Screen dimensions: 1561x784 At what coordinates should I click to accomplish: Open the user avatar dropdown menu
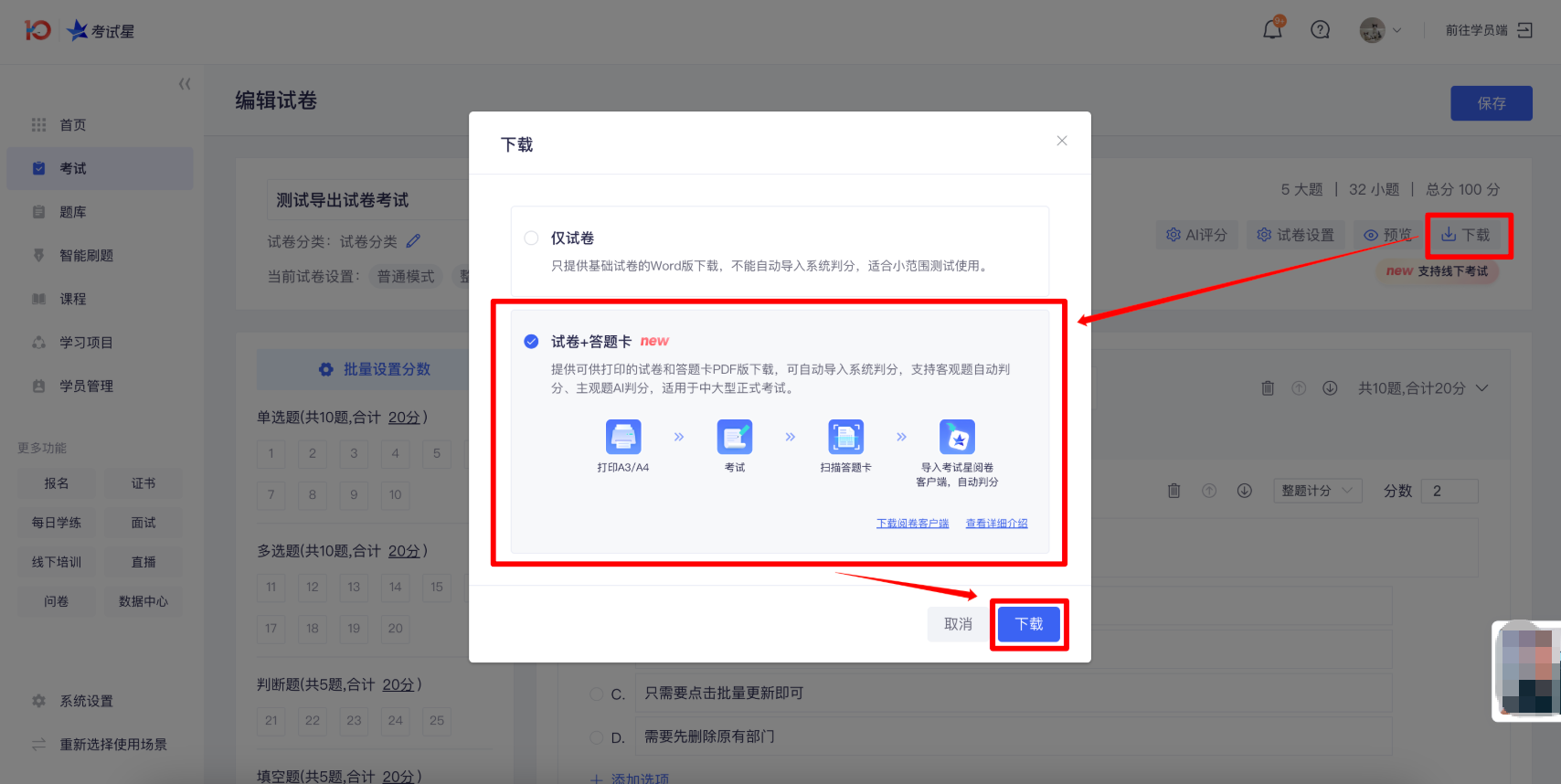click(1380, 30)
